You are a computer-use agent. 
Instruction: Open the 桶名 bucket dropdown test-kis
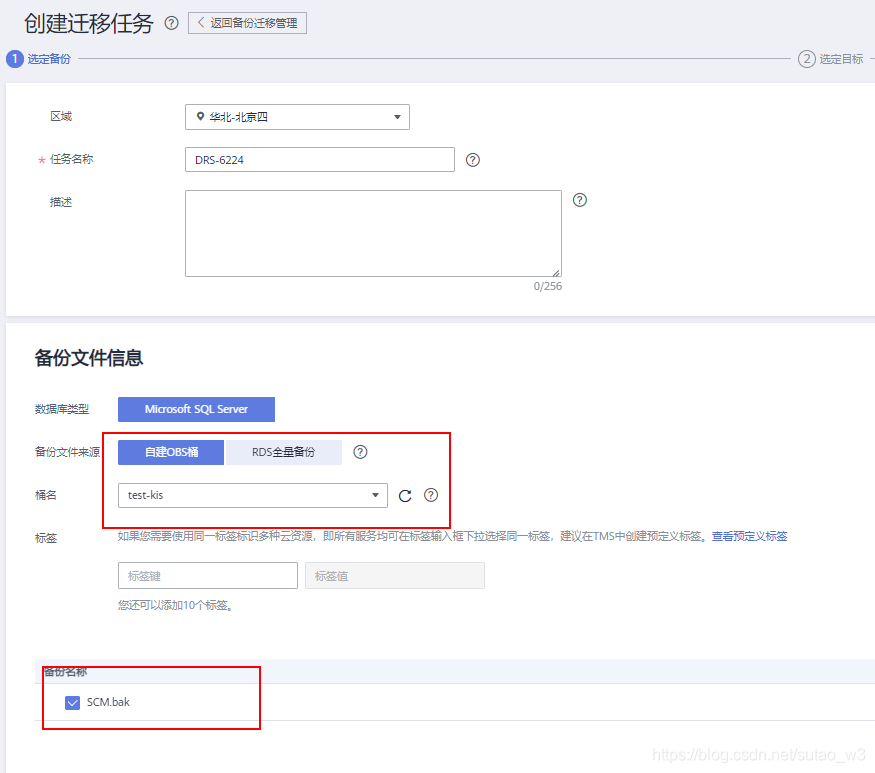point(253,495)
